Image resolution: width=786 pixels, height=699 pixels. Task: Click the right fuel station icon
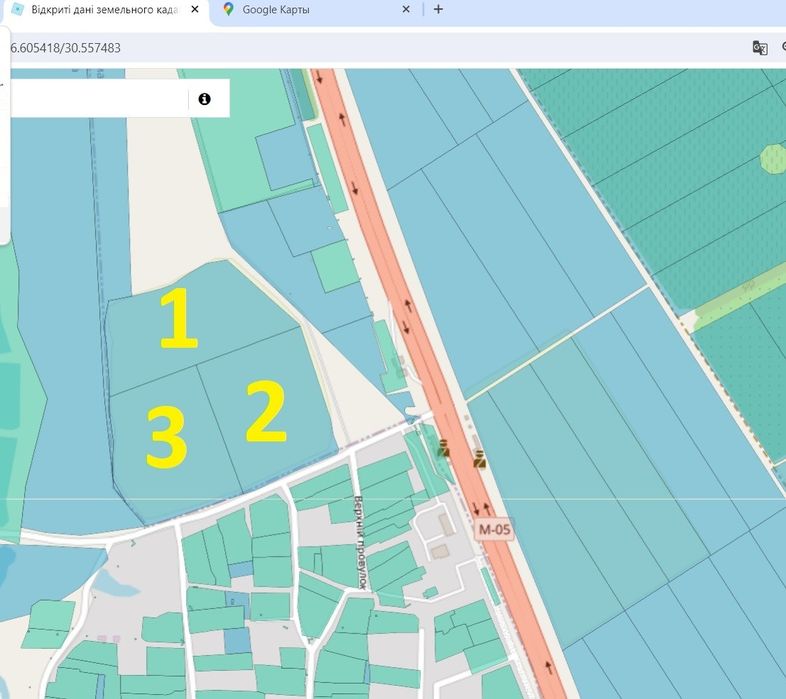480,459
